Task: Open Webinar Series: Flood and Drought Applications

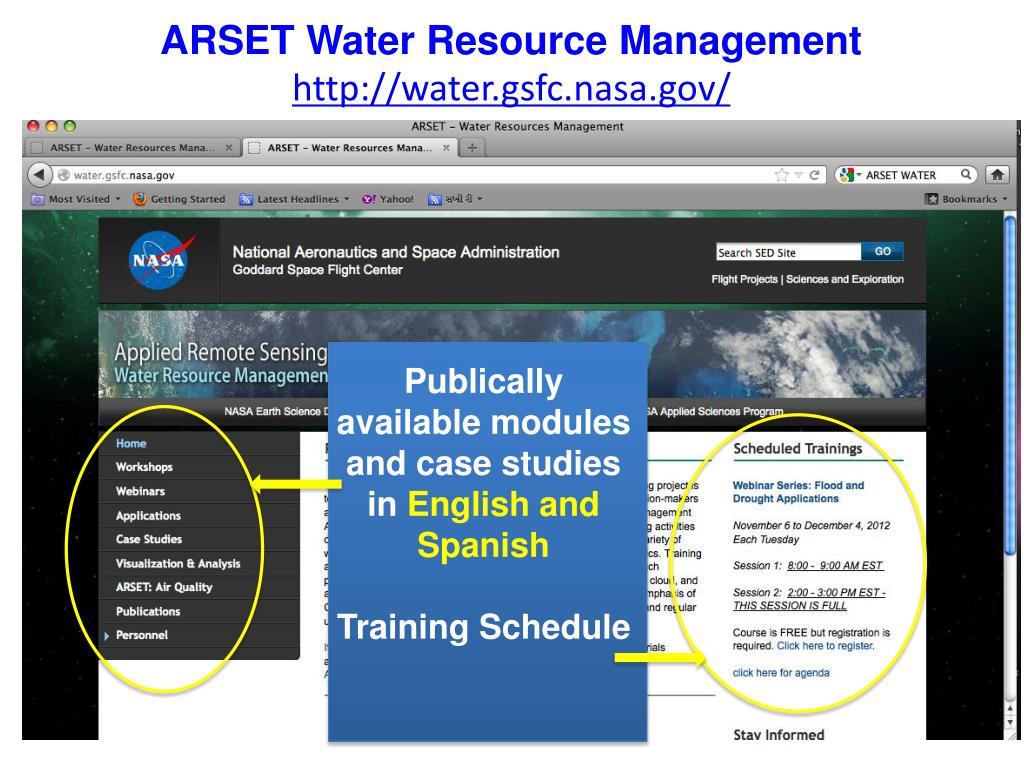Action: 798,492
